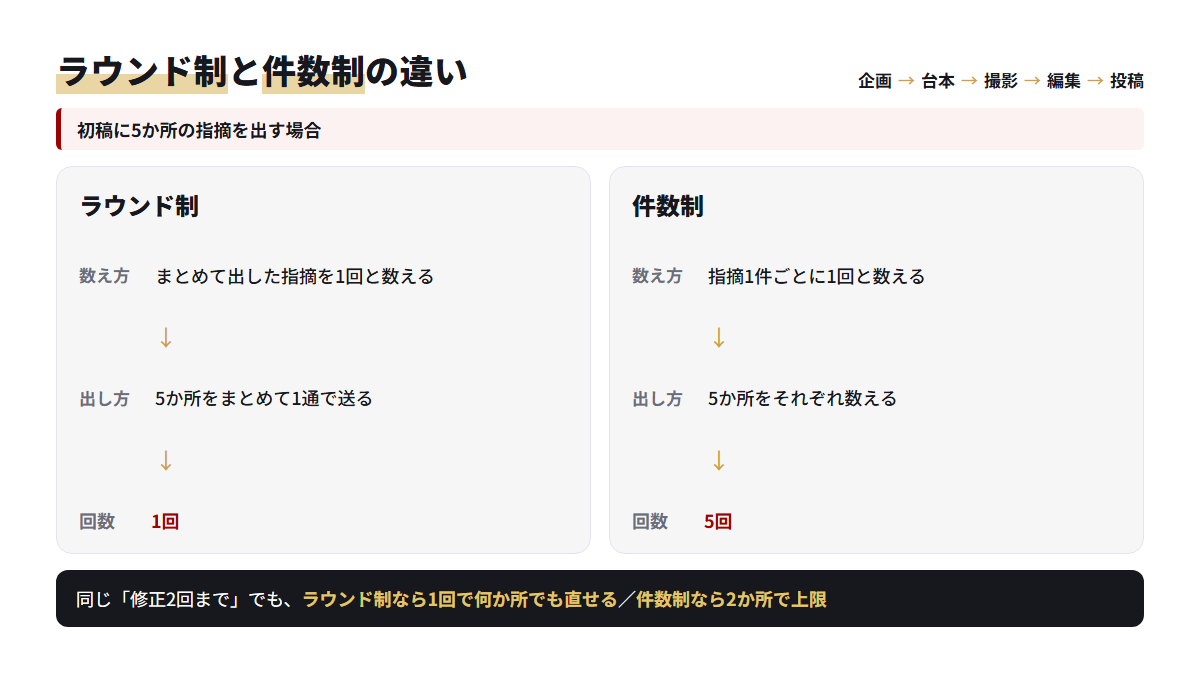Viewport: 1200px width, 675px height.
Task: Click the slide title ラウンド制と件数制の違い
Action: (x=262, y=72)
